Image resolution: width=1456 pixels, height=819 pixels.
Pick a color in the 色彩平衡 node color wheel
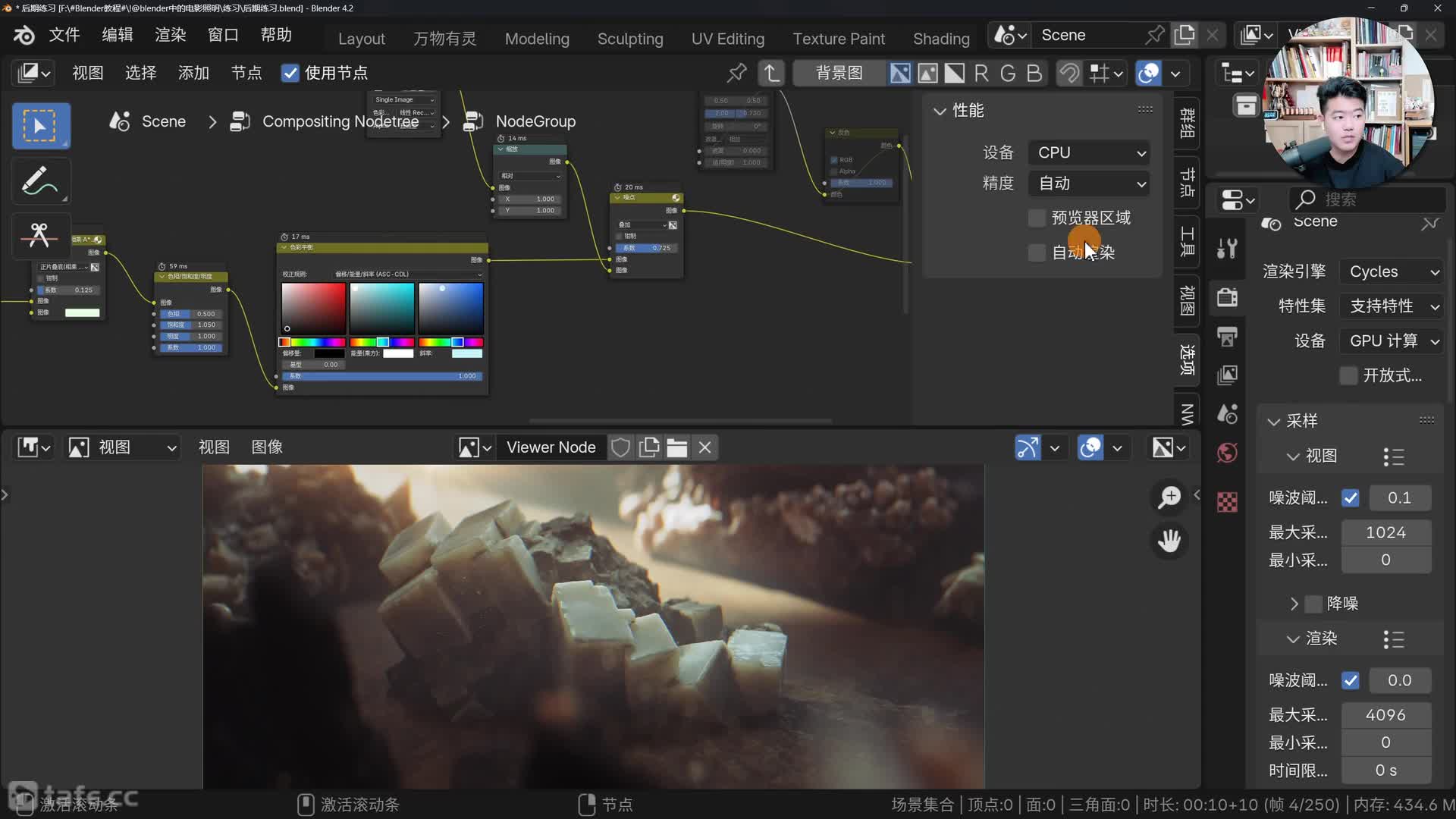tap(313, 307)
